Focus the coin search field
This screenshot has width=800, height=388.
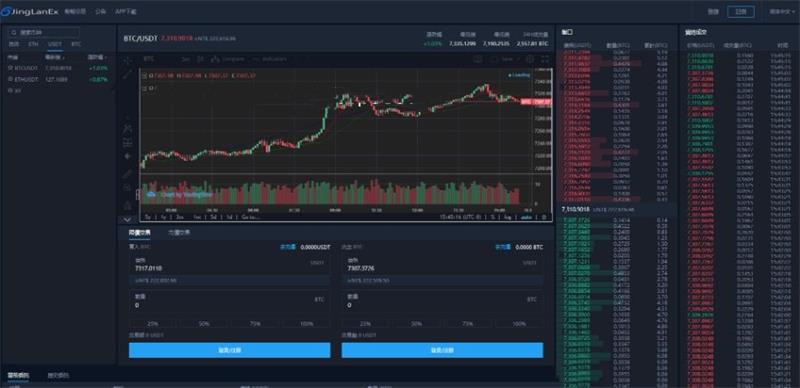tap(43, 32)
